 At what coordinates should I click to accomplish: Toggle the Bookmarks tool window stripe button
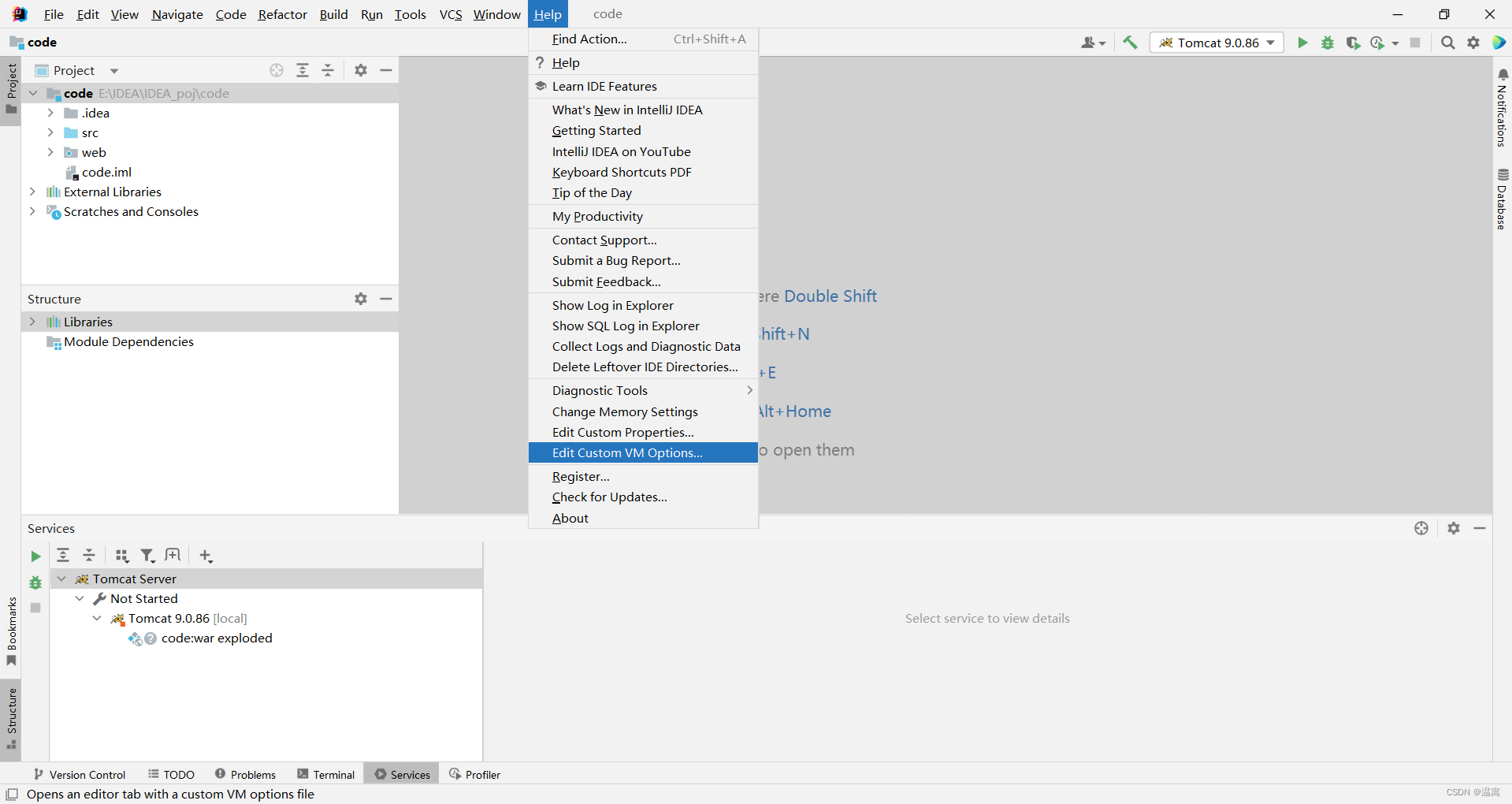click(x=11, y=631)
